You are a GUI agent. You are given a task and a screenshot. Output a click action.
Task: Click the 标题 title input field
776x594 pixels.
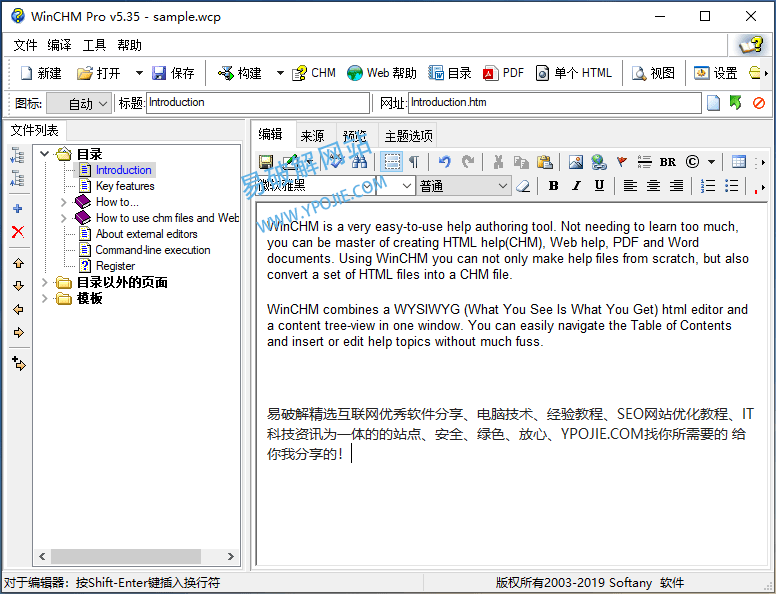(x=257, y=103)
